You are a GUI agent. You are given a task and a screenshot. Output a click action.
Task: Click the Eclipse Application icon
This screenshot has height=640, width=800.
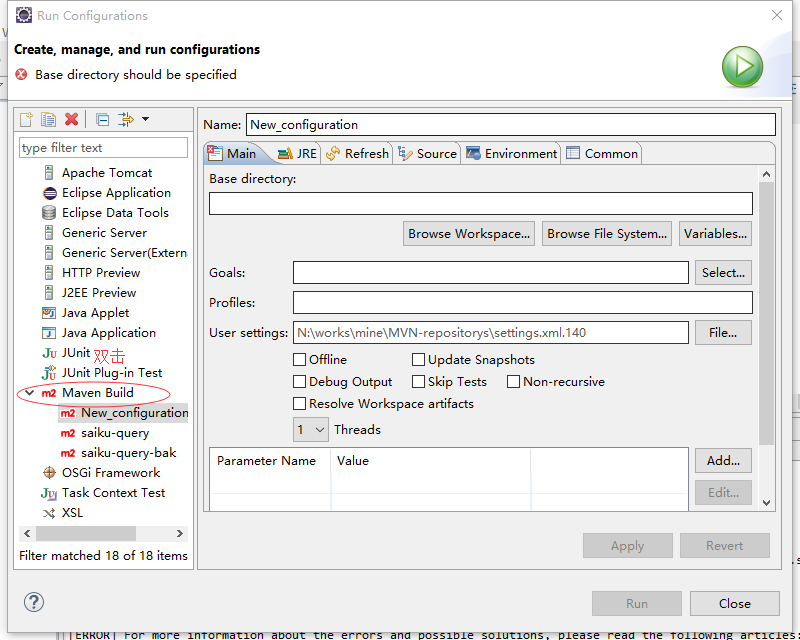49,193
